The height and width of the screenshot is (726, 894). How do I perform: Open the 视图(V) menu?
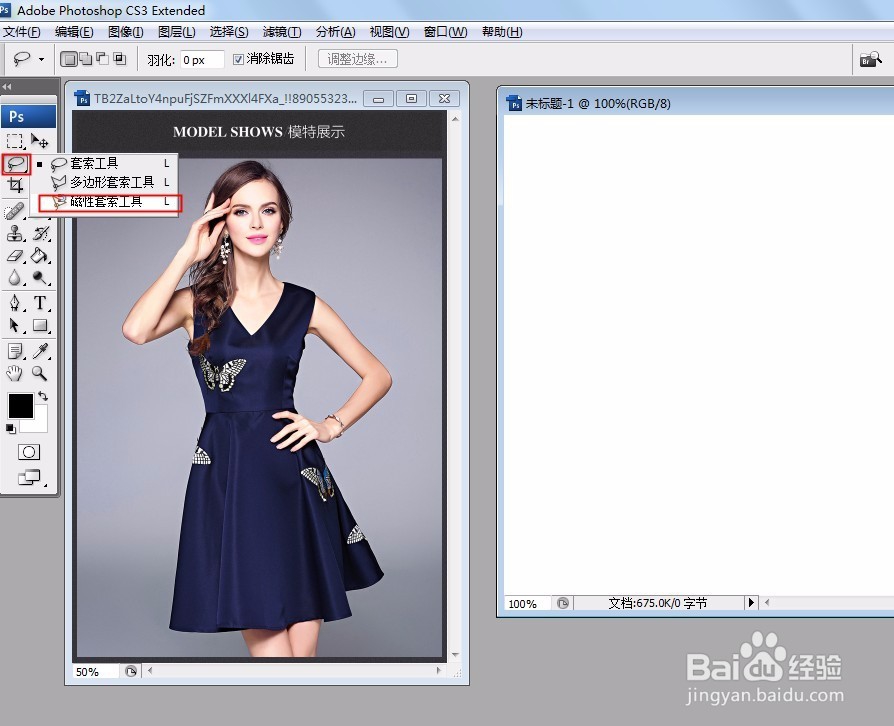point(389,32)
